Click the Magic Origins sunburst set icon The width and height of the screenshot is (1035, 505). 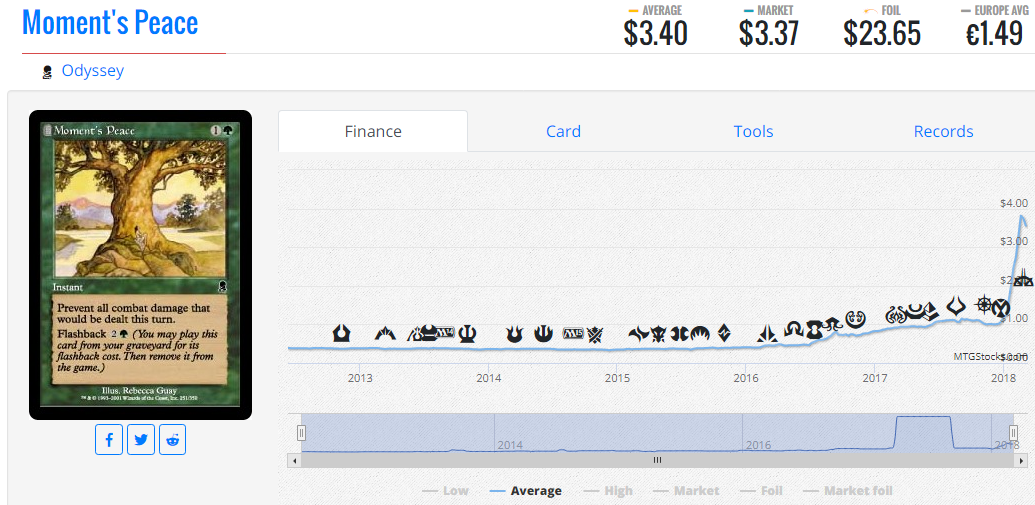[x=700, y=334]
